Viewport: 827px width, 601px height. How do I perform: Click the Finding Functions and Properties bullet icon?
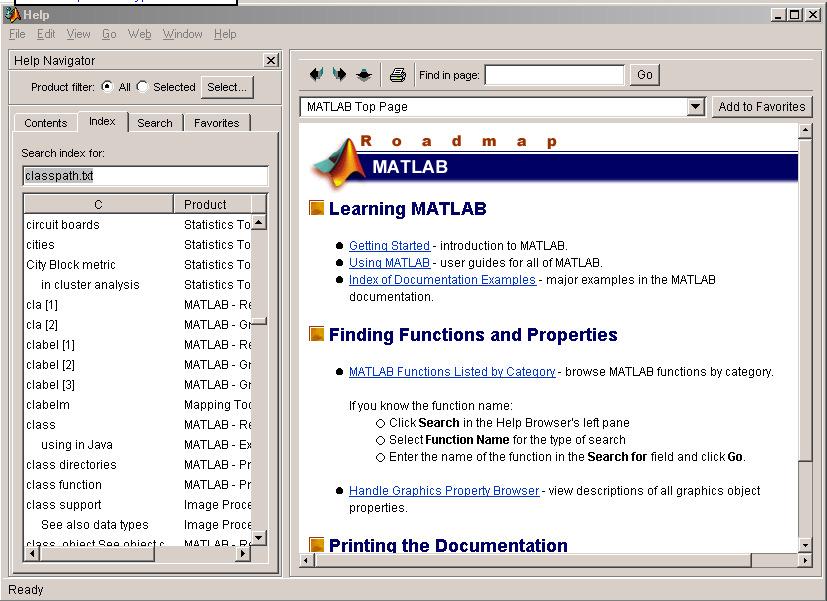(316, 334)
